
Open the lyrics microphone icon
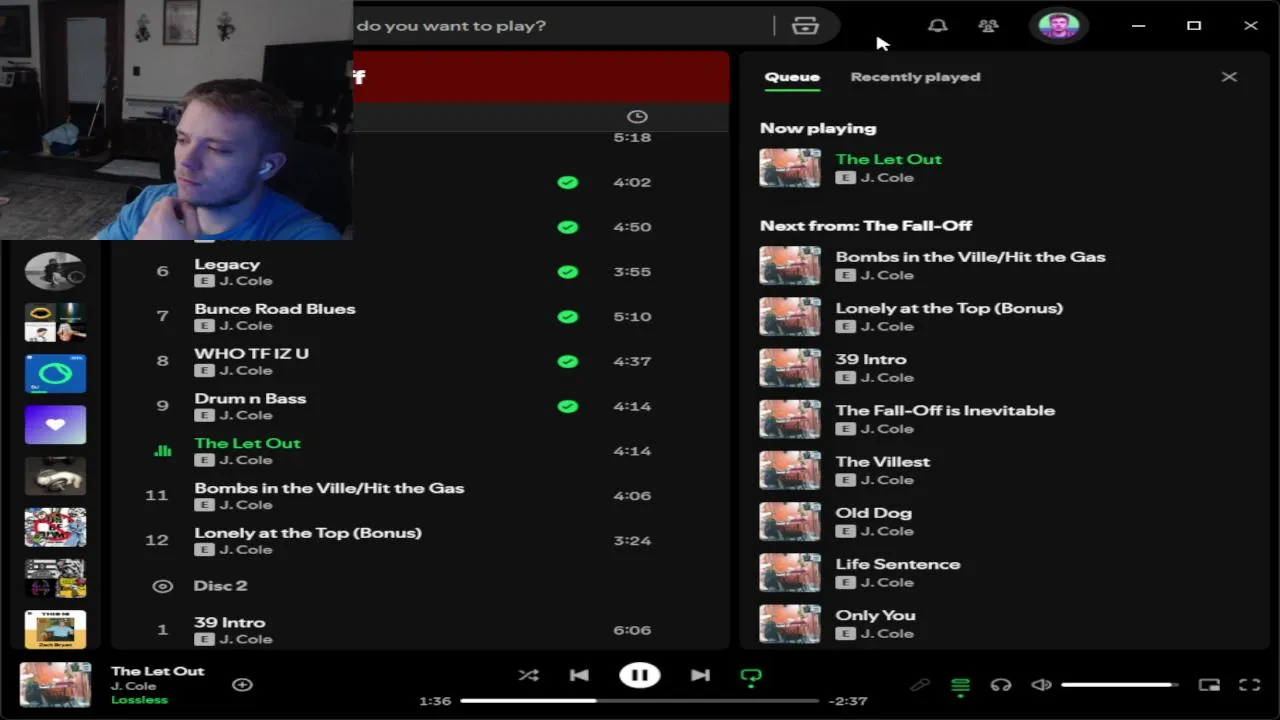click(920, 685)
